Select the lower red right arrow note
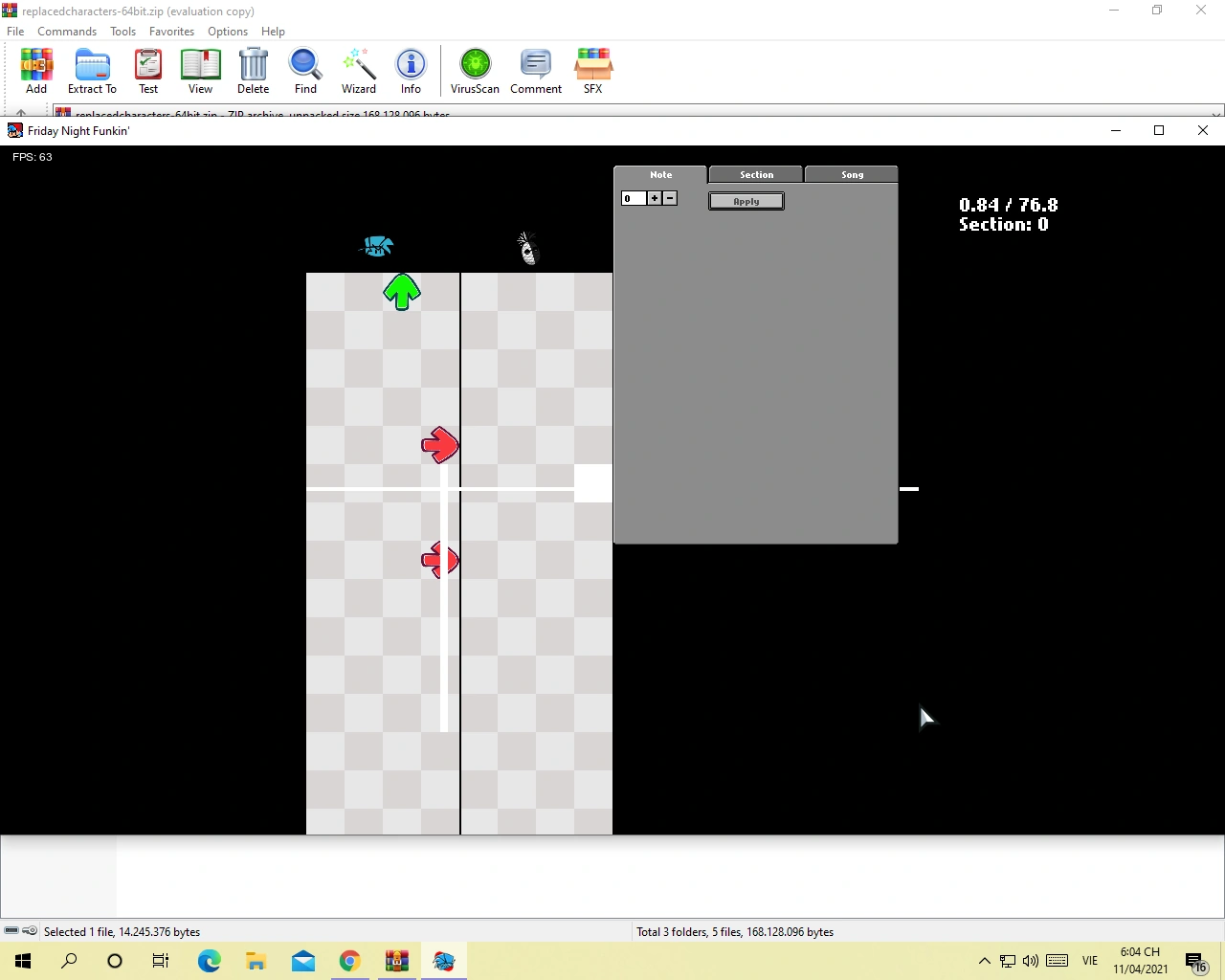 pos(440,560)
